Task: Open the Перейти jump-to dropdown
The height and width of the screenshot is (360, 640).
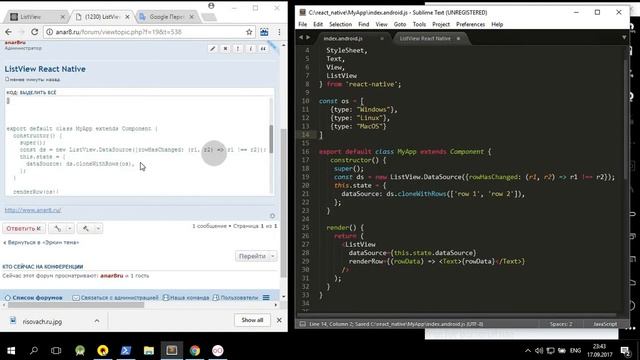Action: pos(256,256)
